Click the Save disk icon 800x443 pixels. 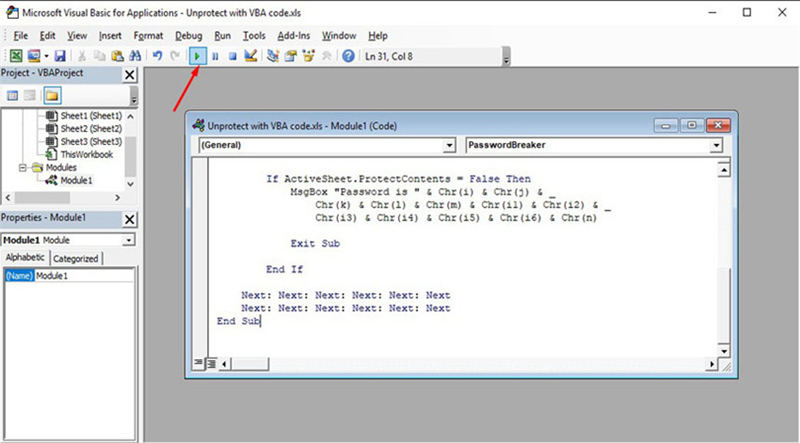(60, 57)
